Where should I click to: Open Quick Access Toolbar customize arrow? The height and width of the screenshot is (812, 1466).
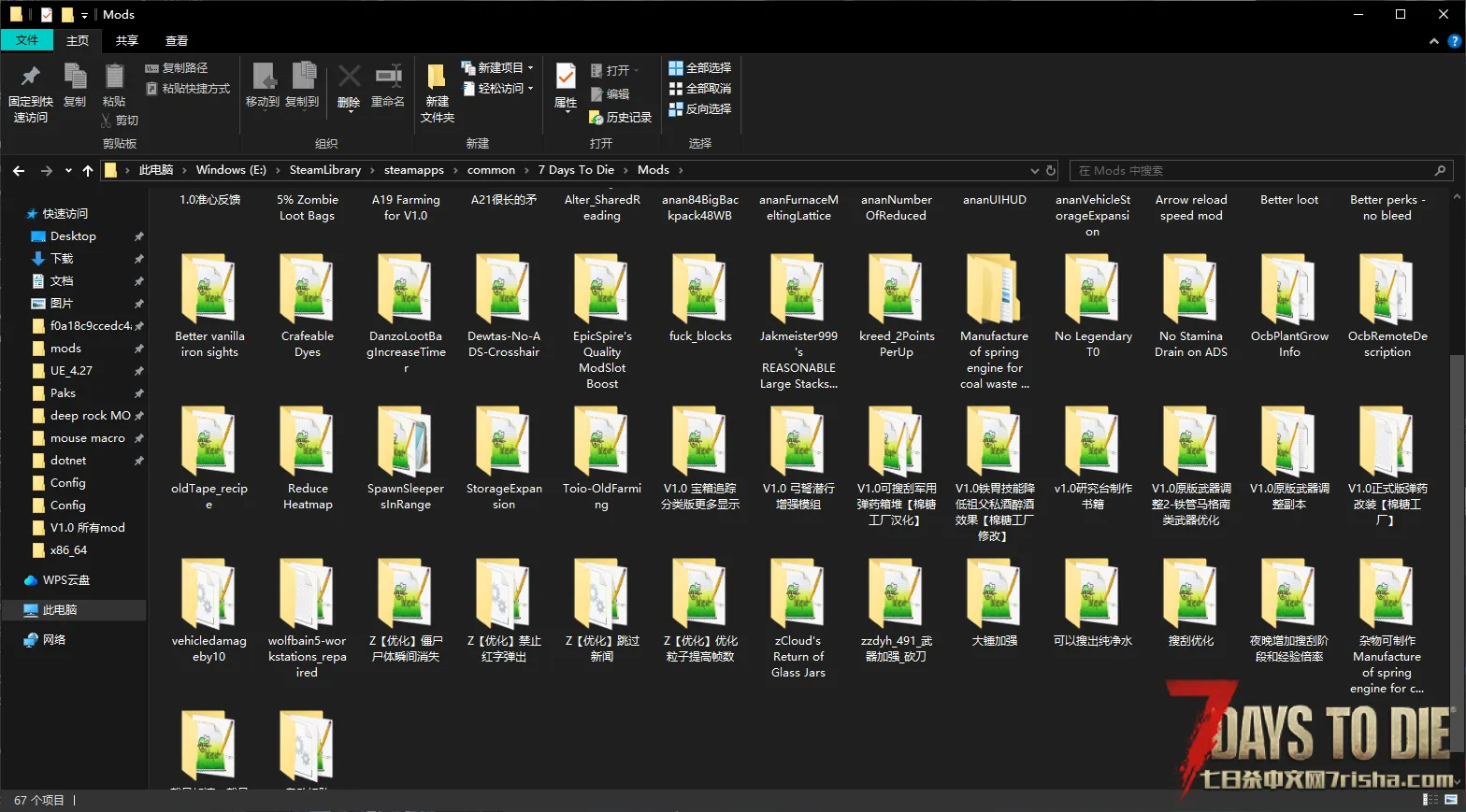point(84,15)
